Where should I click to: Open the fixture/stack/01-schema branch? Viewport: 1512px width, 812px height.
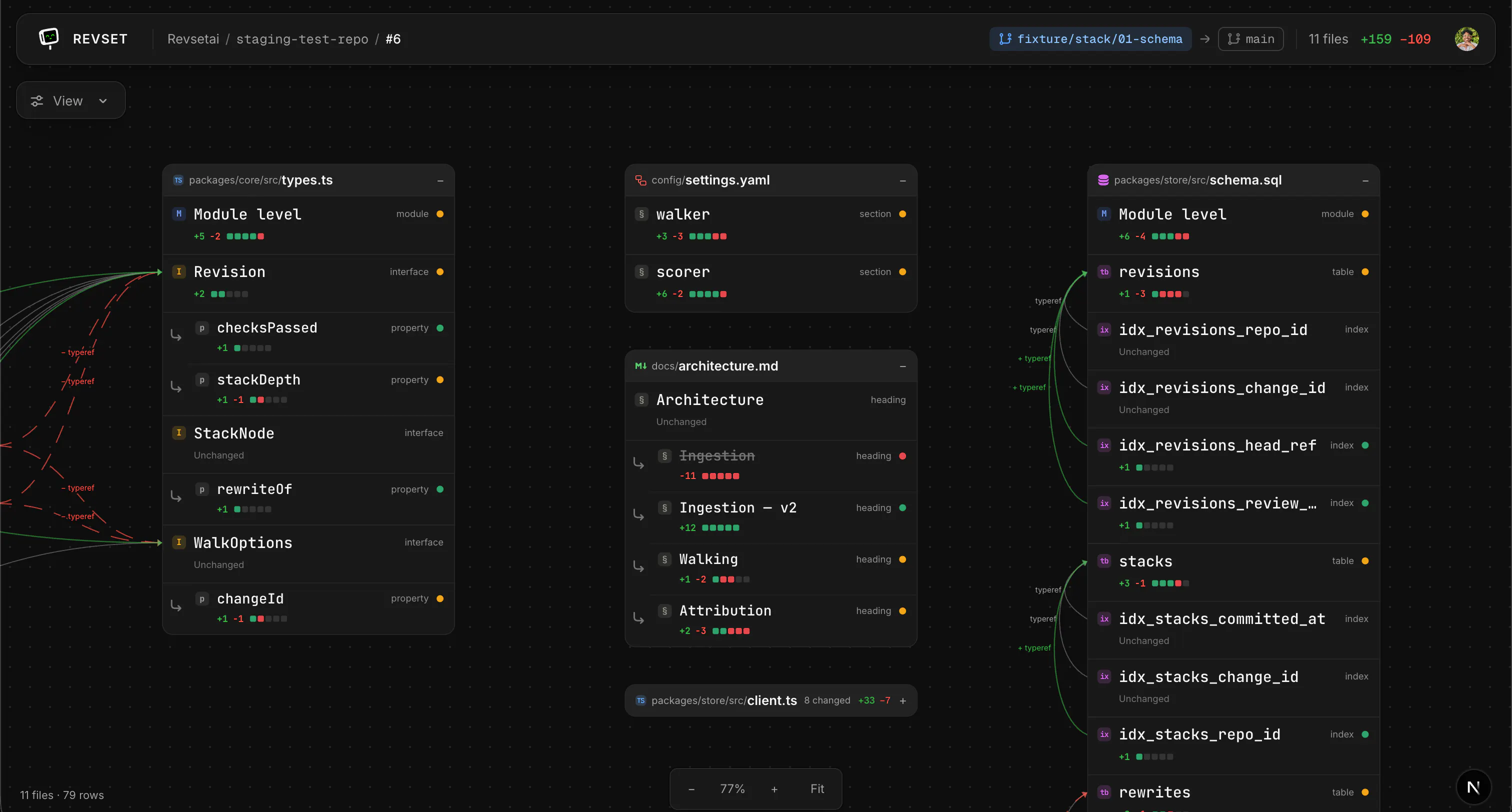pyautogui.click(x=1090, y=39)
